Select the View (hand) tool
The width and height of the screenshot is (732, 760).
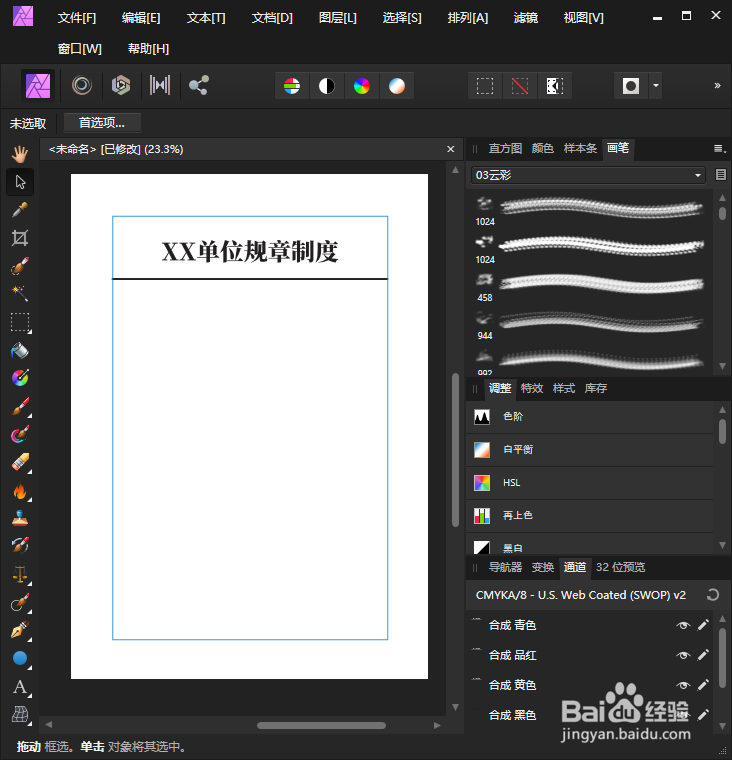click(x=20, y=155)
